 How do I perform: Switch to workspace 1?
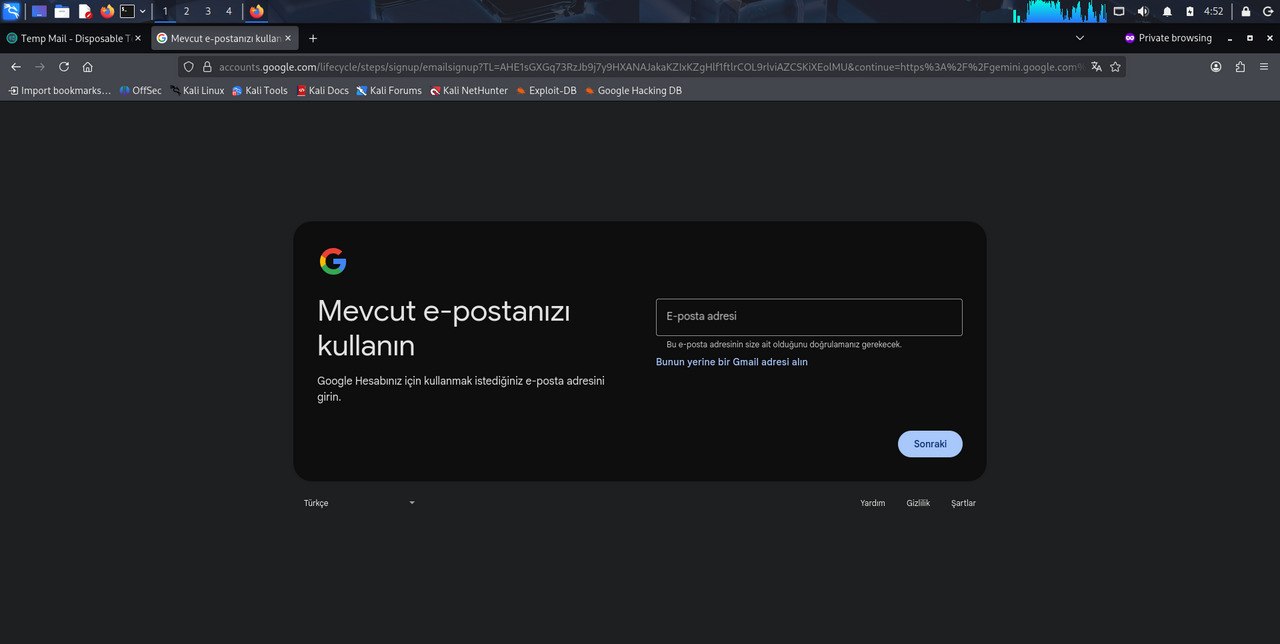[165, 11]
